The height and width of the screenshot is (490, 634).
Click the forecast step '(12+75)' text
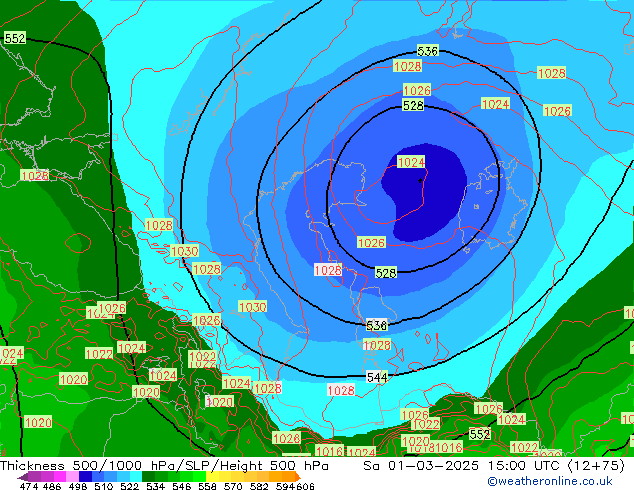click(x=596, y=465)
